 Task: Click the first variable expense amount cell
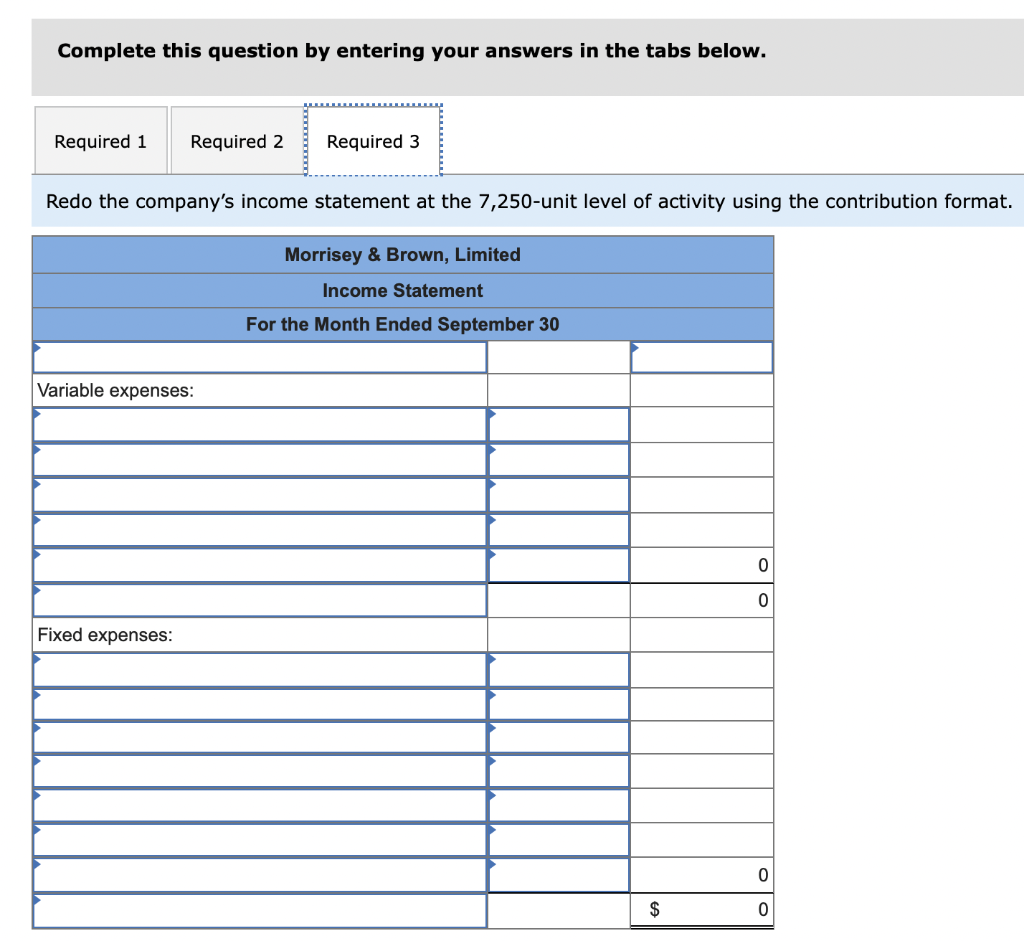tap(558, 424)
